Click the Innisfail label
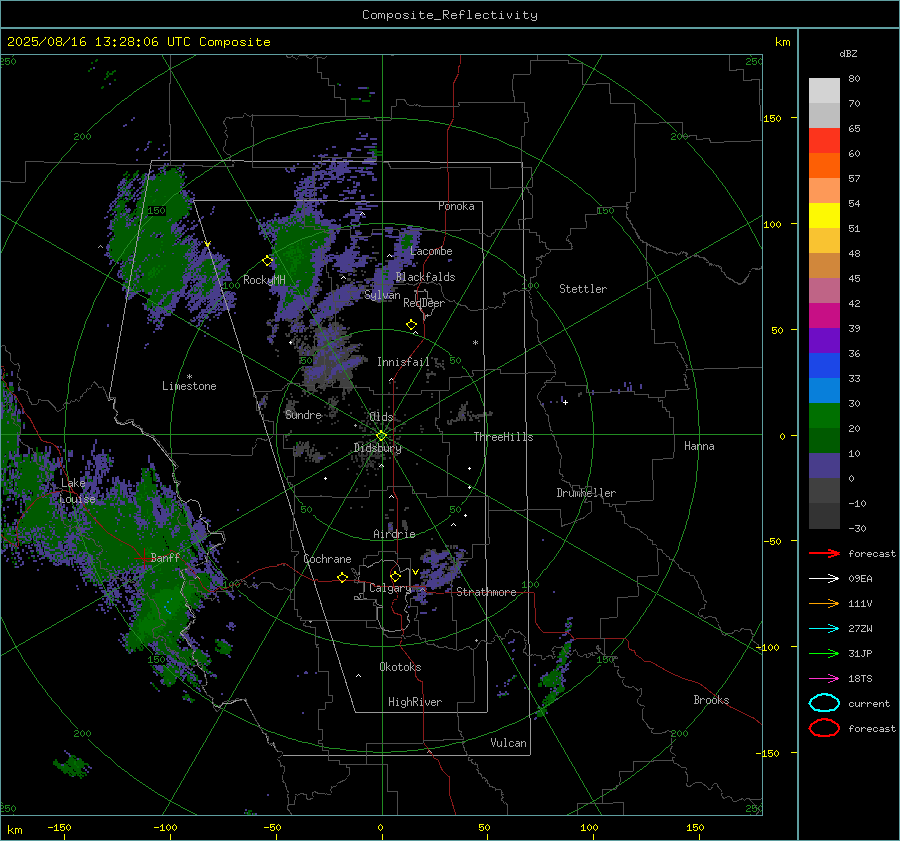900x841 pixels. 403,362
